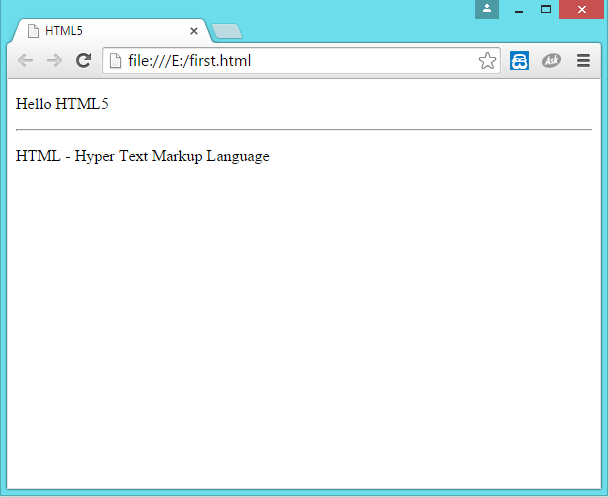The width and height of the screenshot is (609, 498).
Task: Maximize the browser window
Action: pos(546,9)
